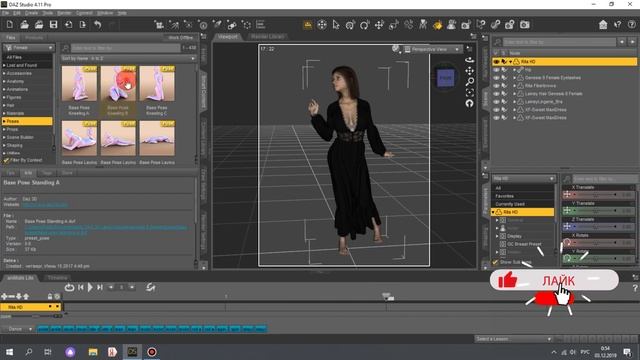Jump to next with aniMate skip-forward button
The width and height of the screenshot is (640, 360).
pyautogui.click(x=100, y=287)
